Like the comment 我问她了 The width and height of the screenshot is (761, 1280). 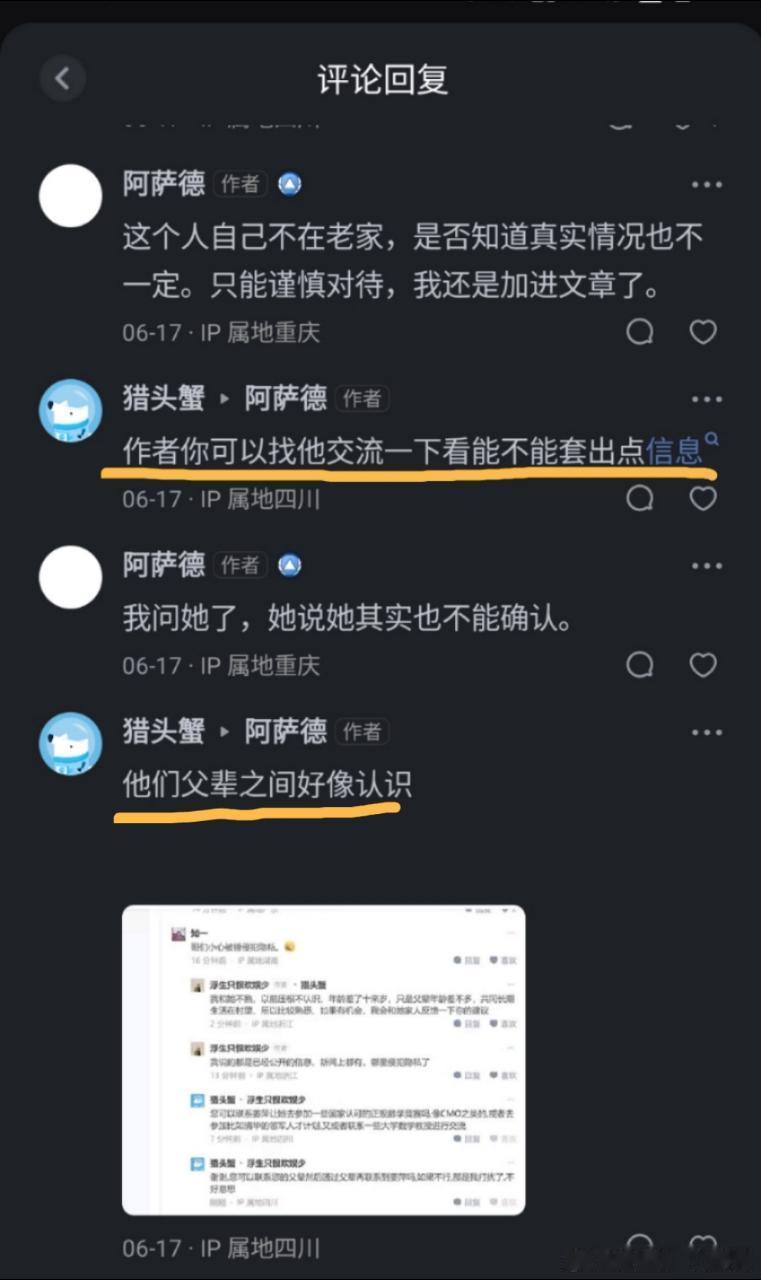[704, 665]
